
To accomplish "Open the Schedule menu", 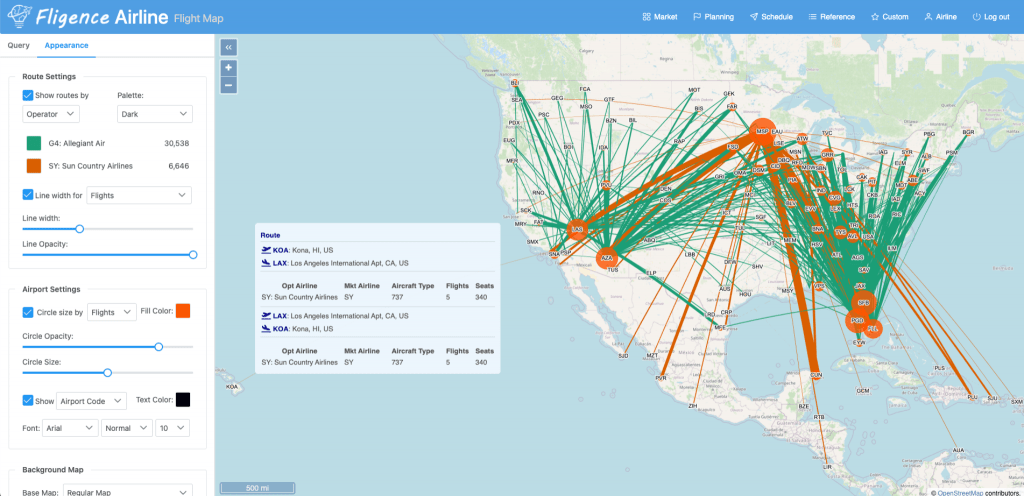I will [771, 17].
